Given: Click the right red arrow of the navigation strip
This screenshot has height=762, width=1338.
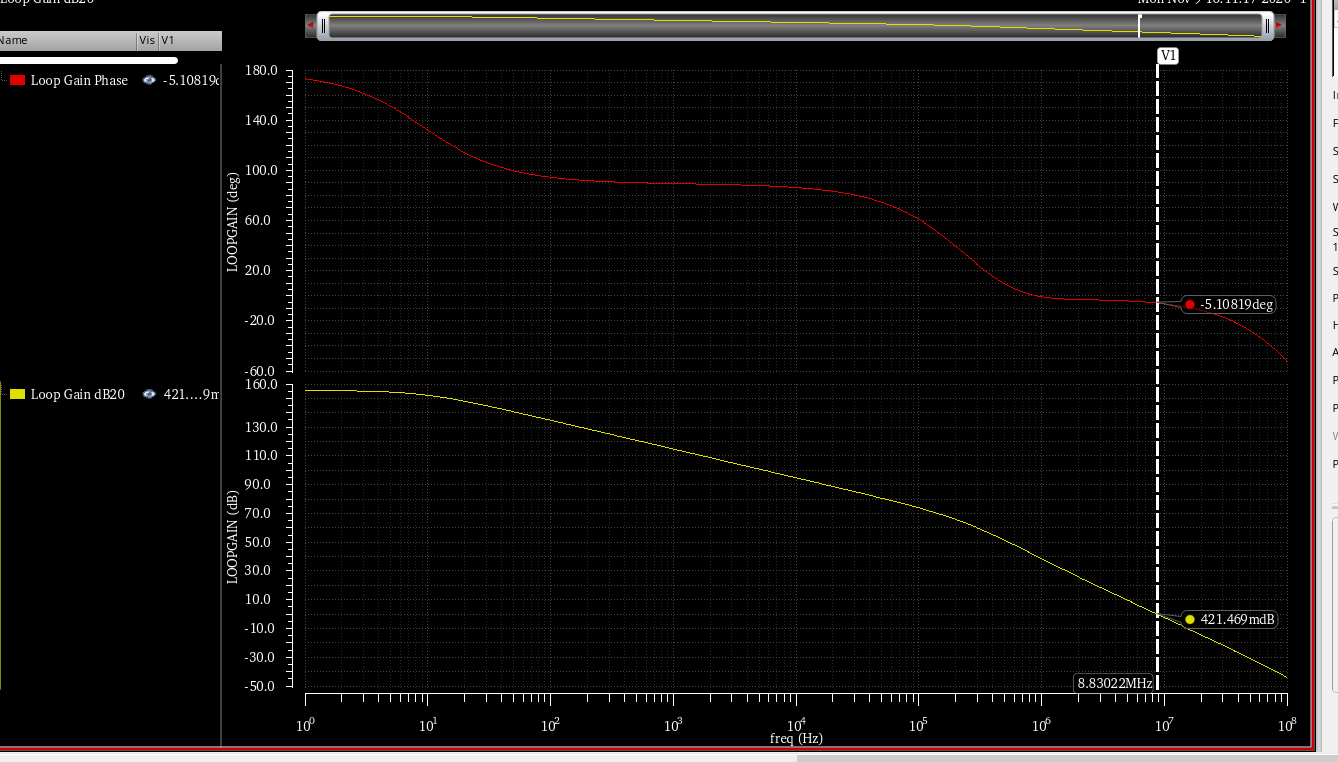Looking at the screenshot, I should point(1278,25).
